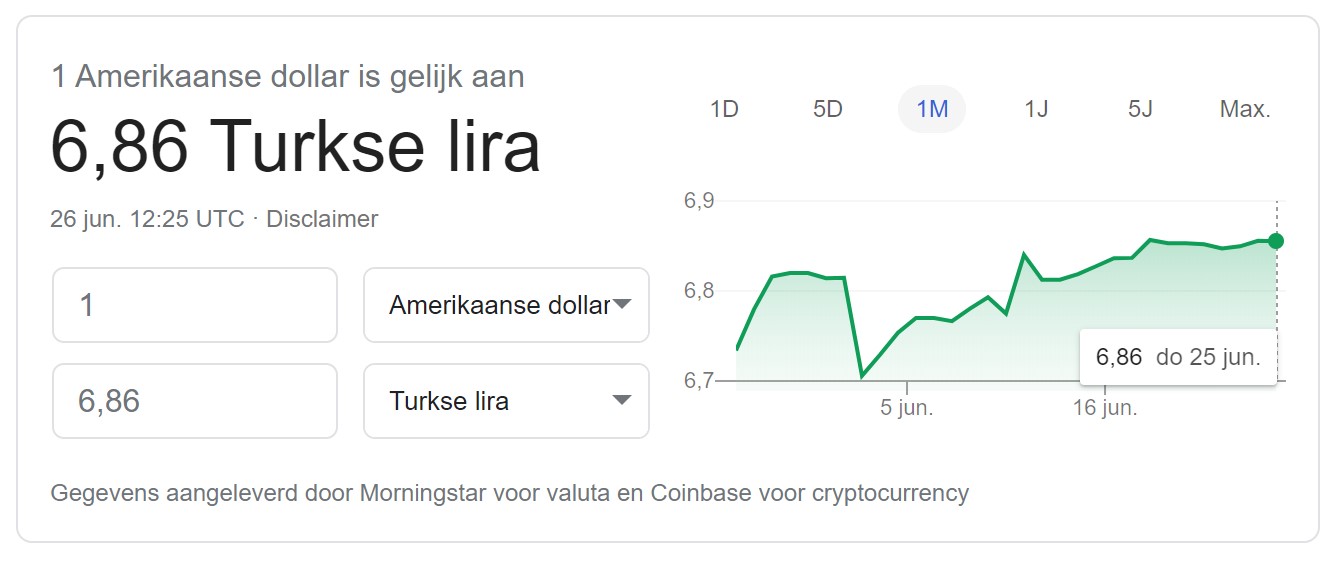Click the arrow beside Amerikaanse dollar
Image resolution: width=1334 pixels, height=571 pixels.
pyautogui.click(x=621, y=305)
